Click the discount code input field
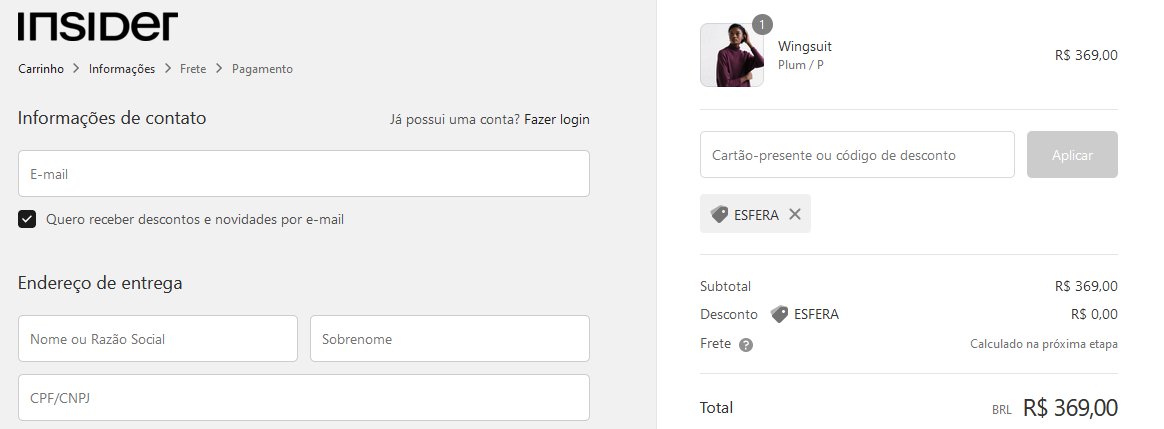The width and height of the screenshot is (1164, 429). coord(857,154)
